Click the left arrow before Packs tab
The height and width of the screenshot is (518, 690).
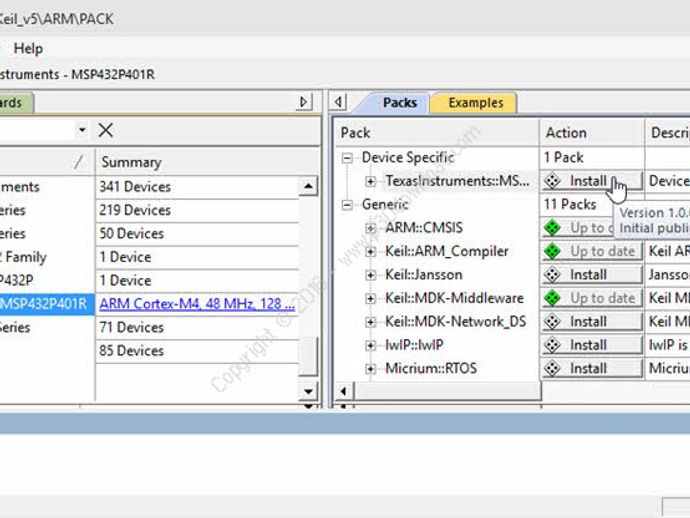click(x=338, y=102)
